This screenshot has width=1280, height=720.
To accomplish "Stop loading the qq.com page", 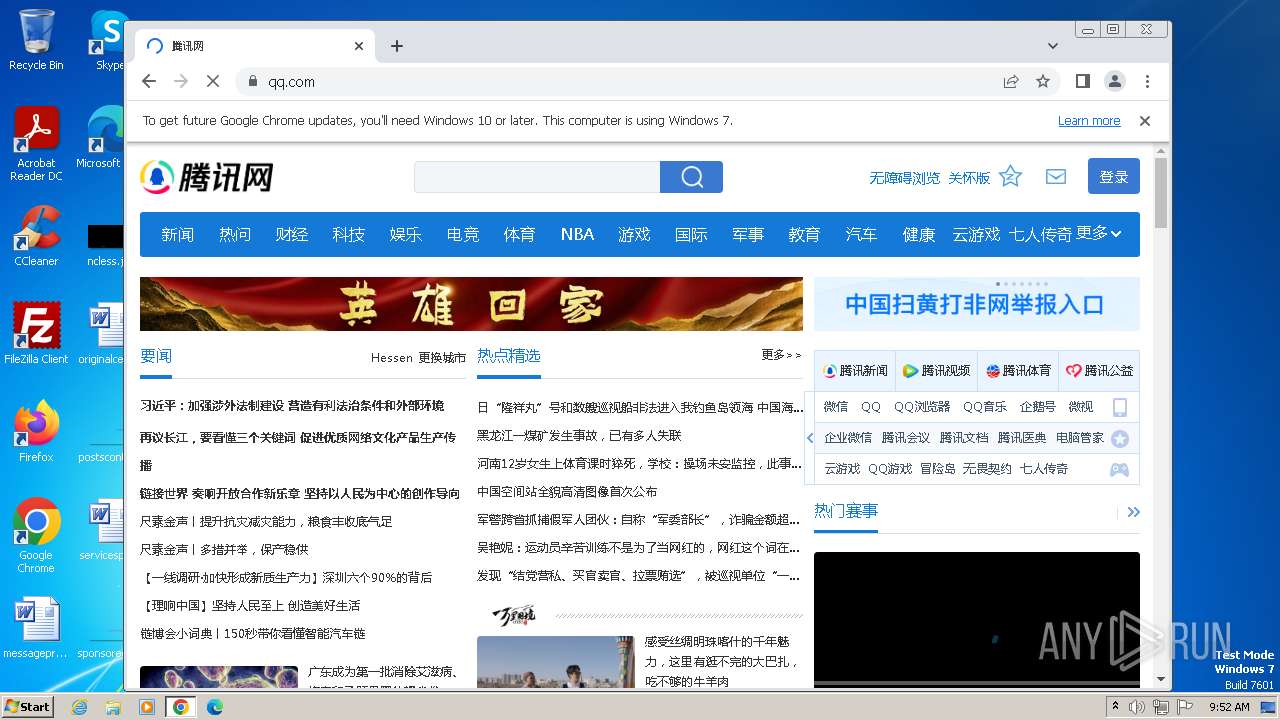I will (213, 81).
